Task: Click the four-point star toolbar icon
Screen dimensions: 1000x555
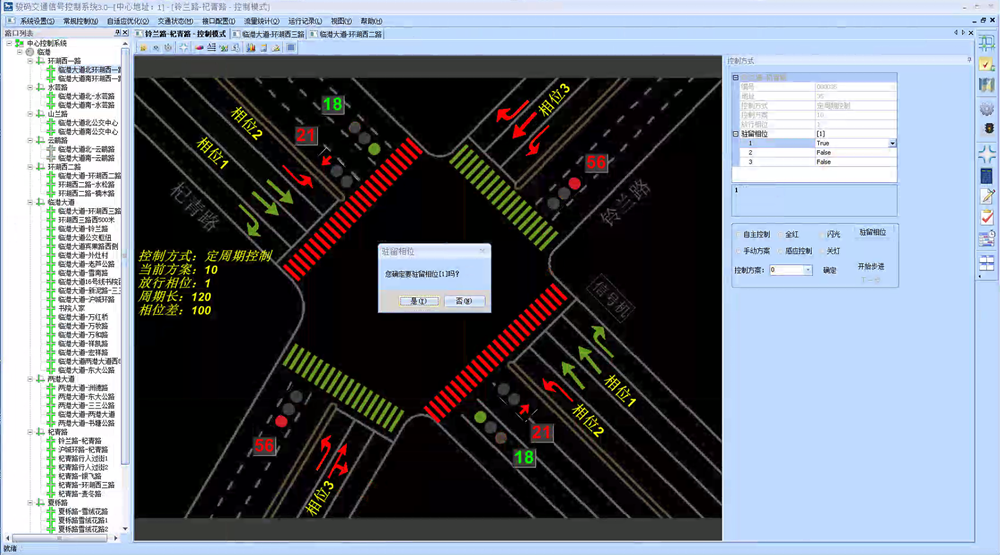Action: tap(184, 48)
